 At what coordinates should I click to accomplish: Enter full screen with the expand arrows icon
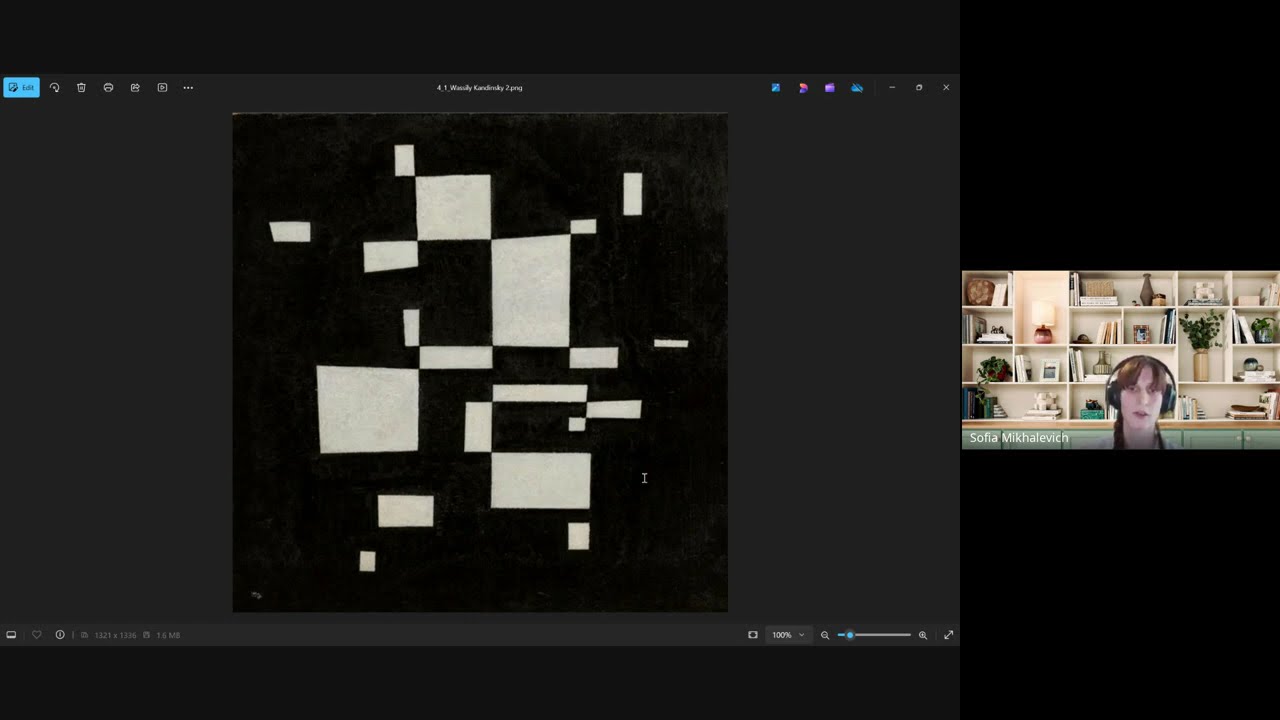click(x=949, y=635)
